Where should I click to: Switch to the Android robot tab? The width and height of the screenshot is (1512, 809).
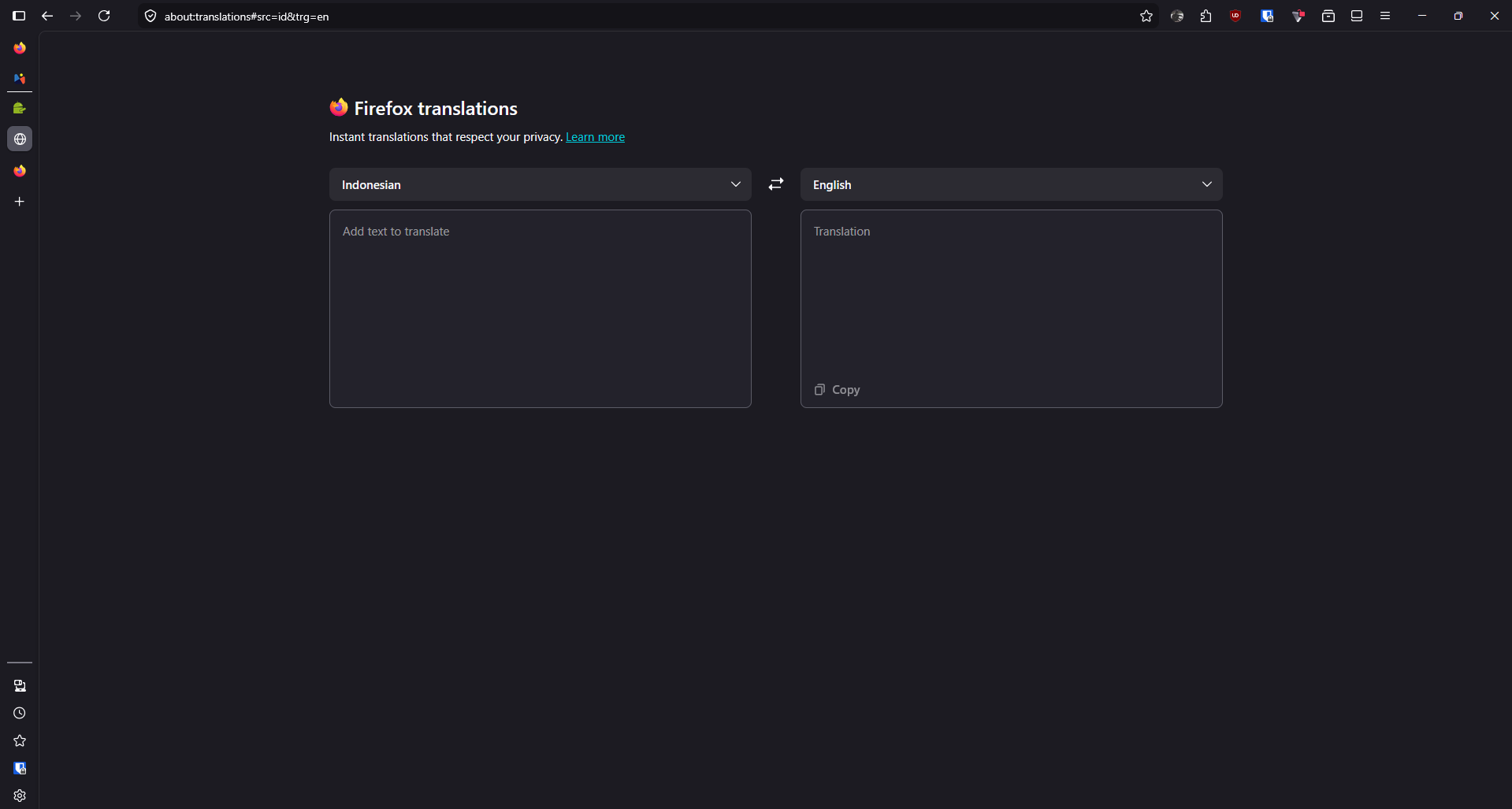(20, 108)
